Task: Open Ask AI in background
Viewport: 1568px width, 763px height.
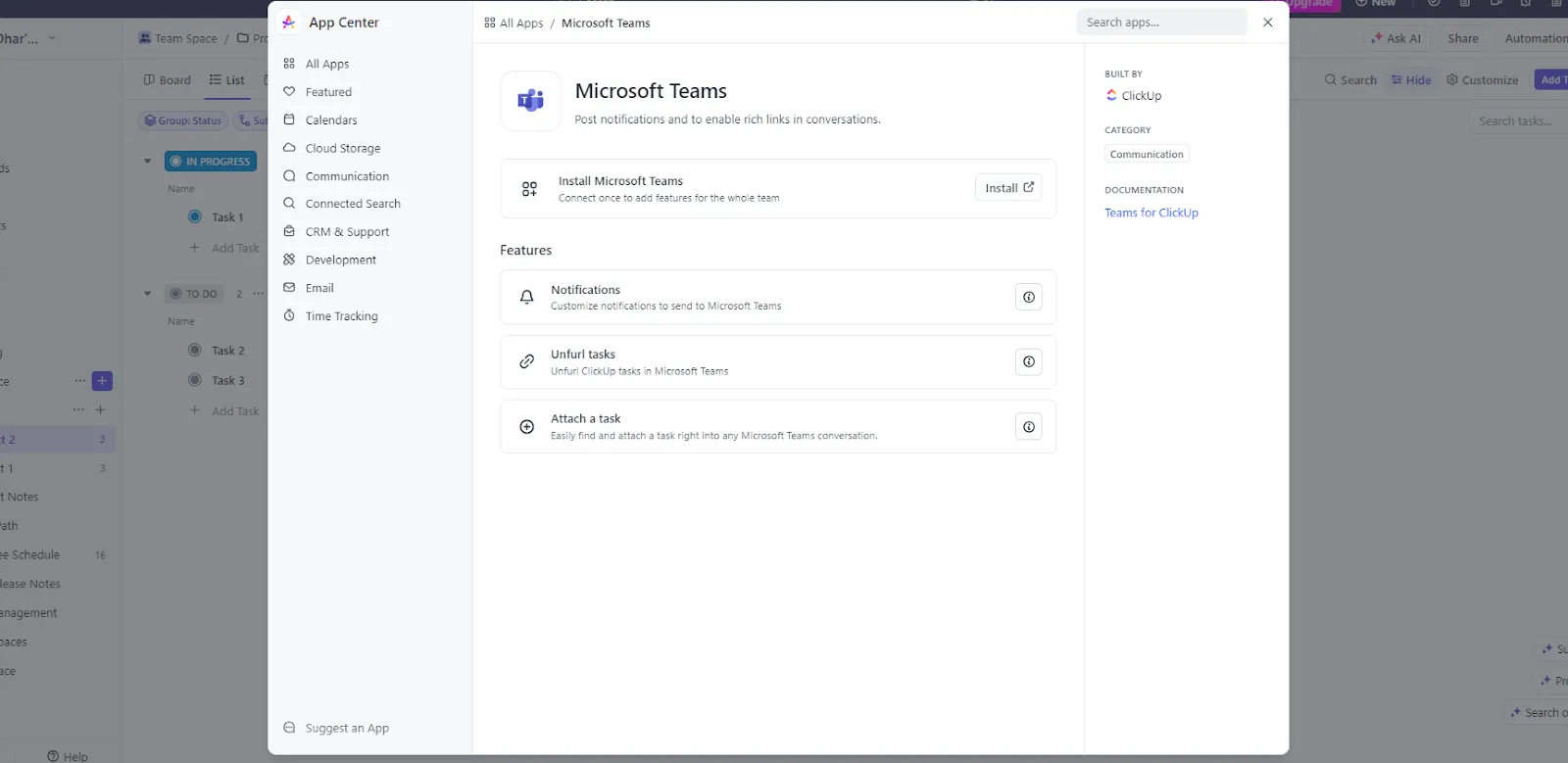Action: click(1396, 38)
